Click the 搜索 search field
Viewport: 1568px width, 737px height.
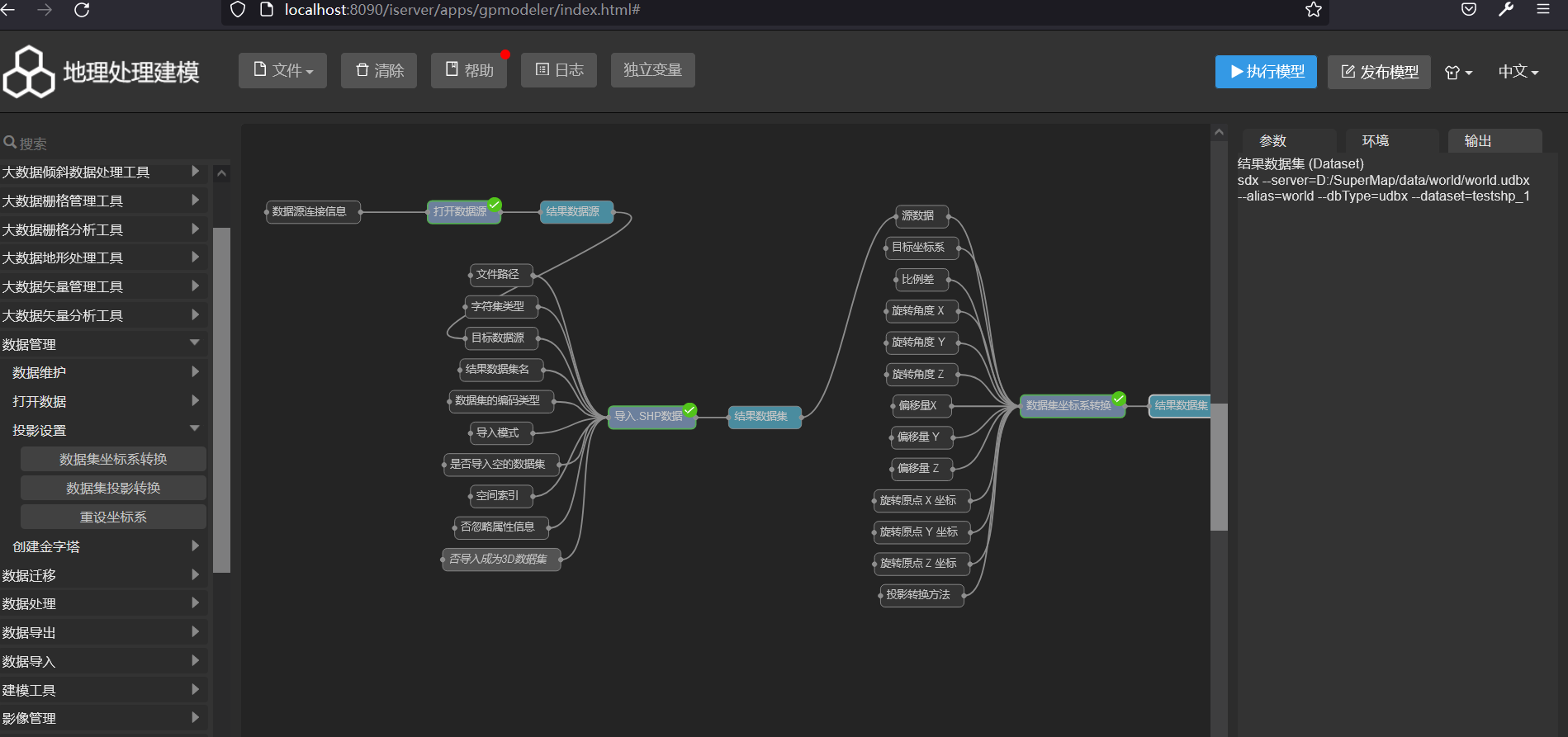coord(107,144)
